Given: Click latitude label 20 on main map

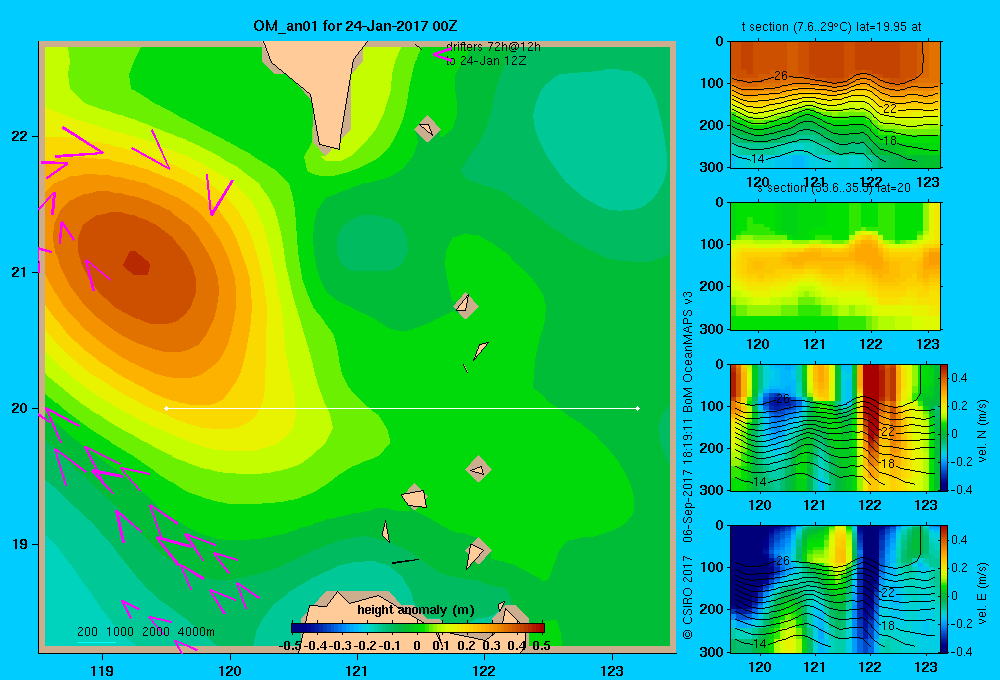Looking at the screenshot, I should [x=20, y=408].
